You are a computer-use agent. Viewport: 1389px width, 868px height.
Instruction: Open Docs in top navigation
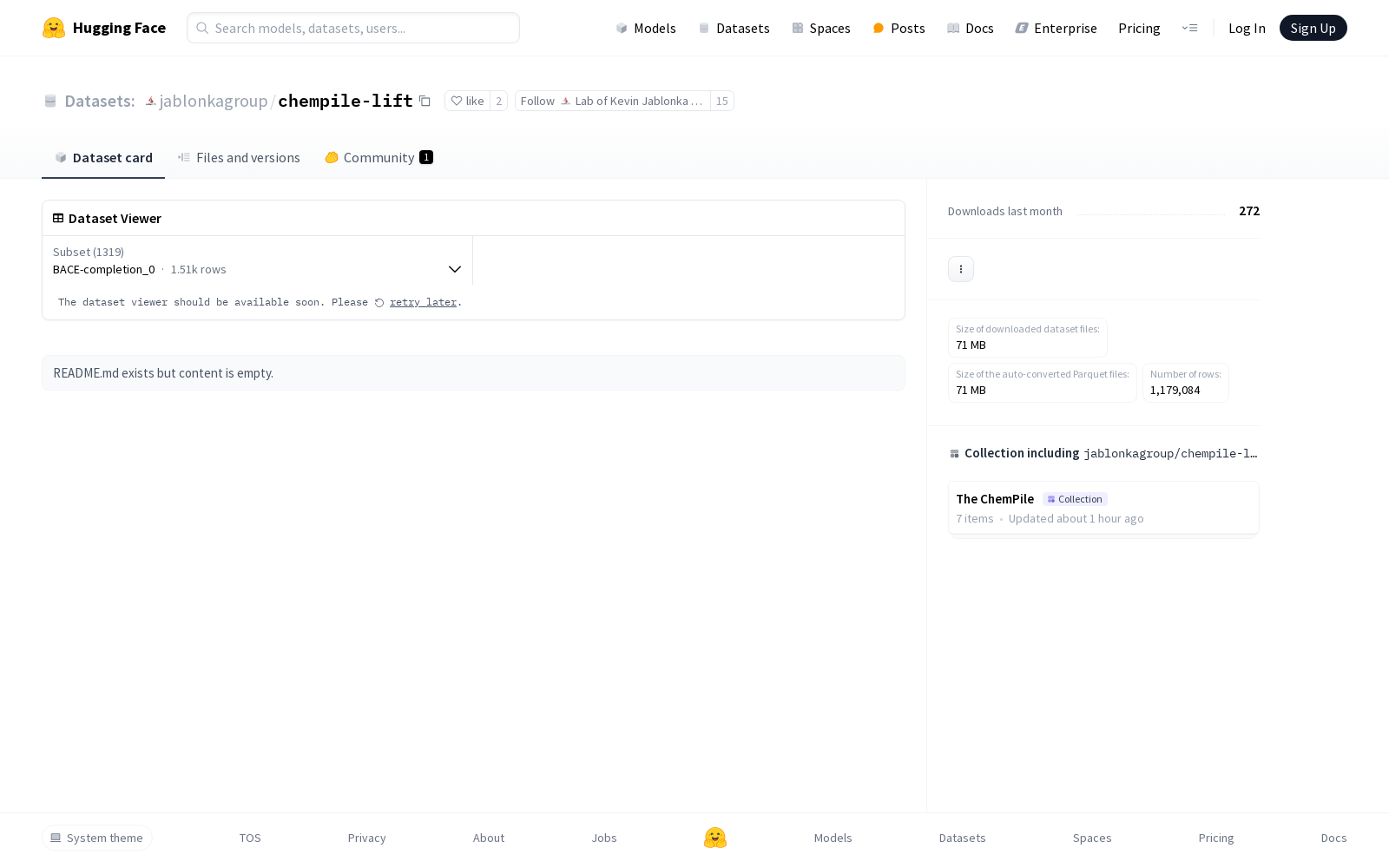click(x=971, y=28)
